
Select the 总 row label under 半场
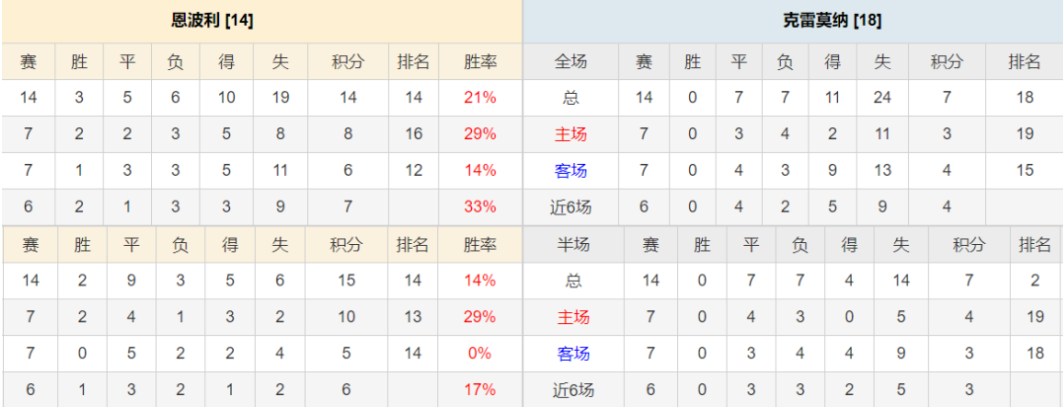click(572, 281)
